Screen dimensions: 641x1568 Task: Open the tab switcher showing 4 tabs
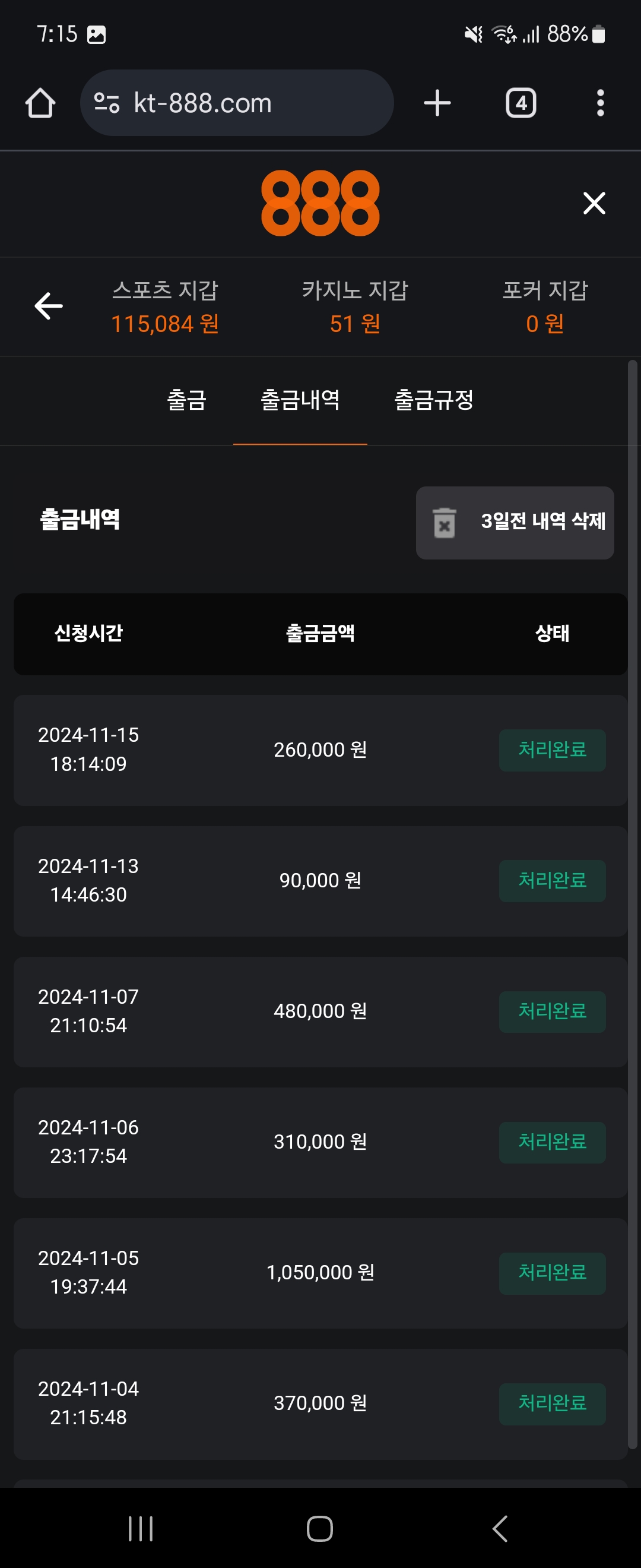(x=521, y=103)
